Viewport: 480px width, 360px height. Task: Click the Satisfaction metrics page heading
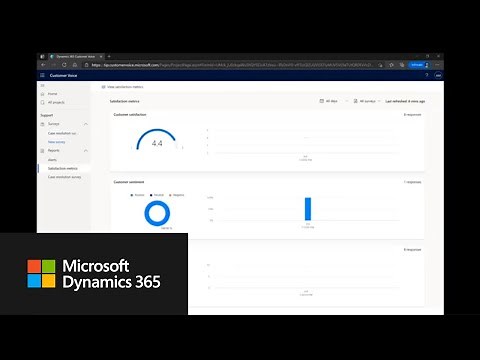pyautogui.click(x=124, y=101)
